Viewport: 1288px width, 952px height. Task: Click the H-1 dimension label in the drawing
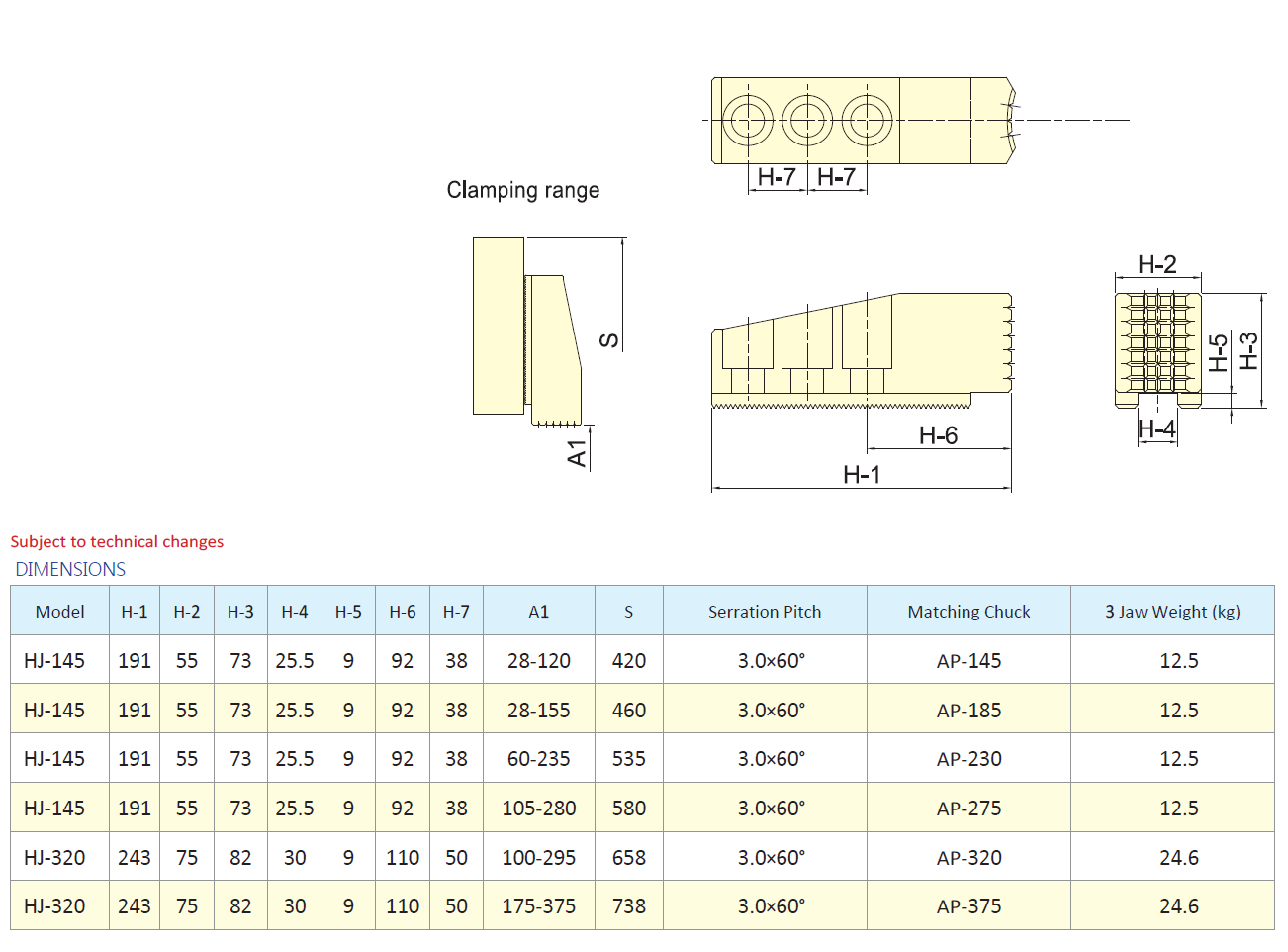(862, 475)
